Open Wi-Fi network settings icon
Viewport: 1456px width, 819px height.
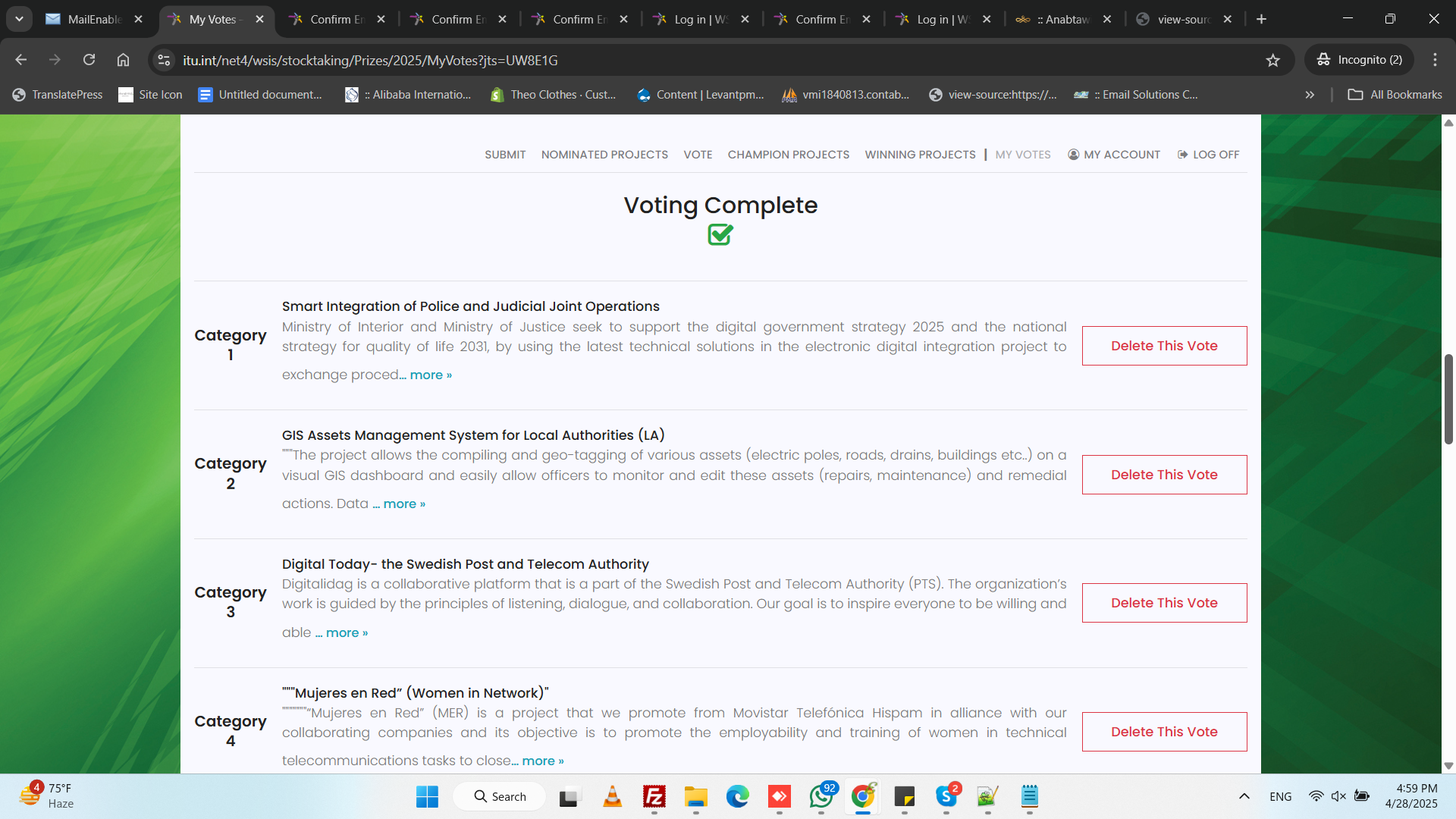[1316, 796]
